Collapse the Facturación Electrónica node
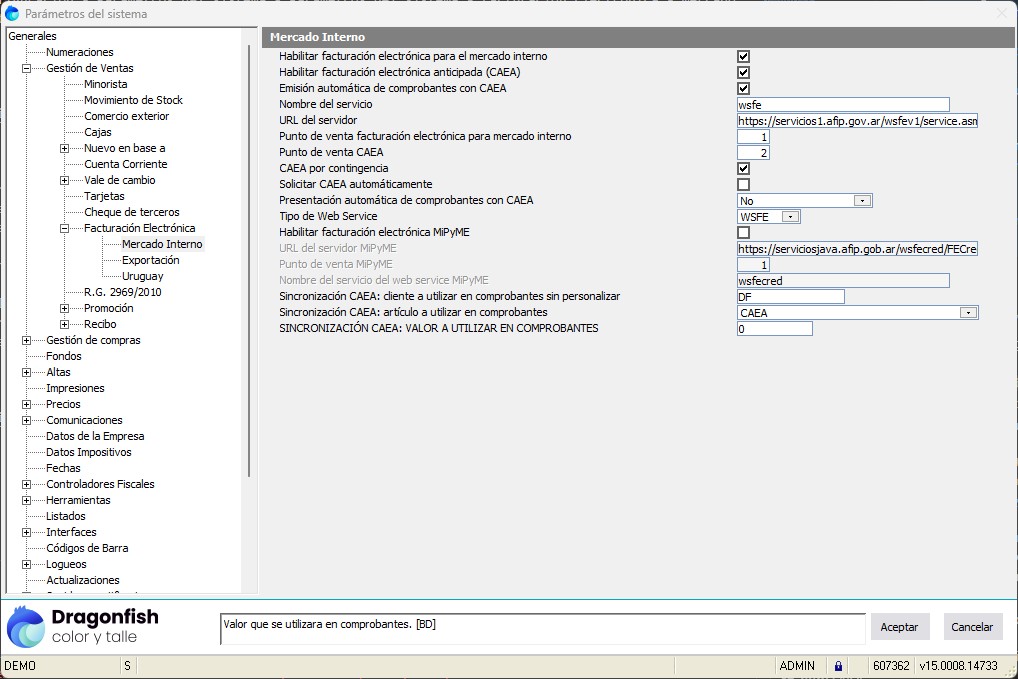 tap(64, 229)
